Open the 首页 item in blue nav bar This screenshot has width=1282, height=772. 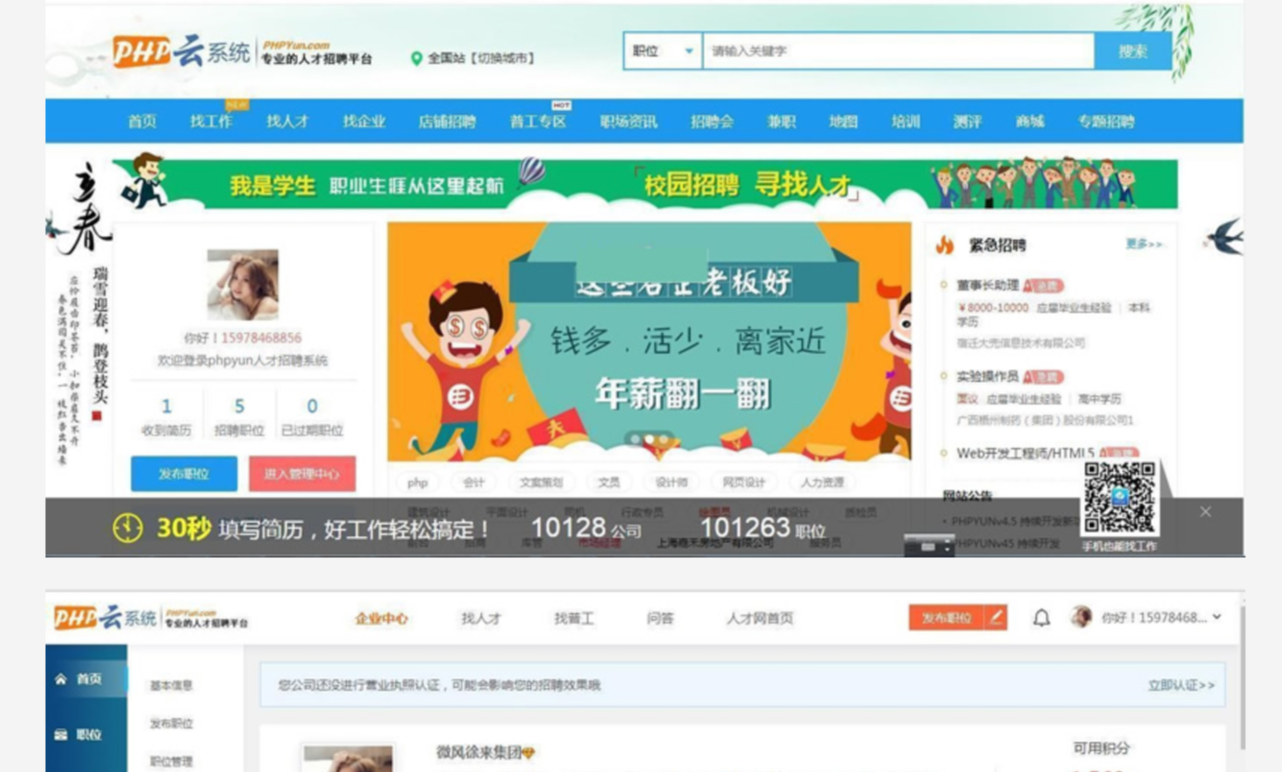(x=142, y=121)
